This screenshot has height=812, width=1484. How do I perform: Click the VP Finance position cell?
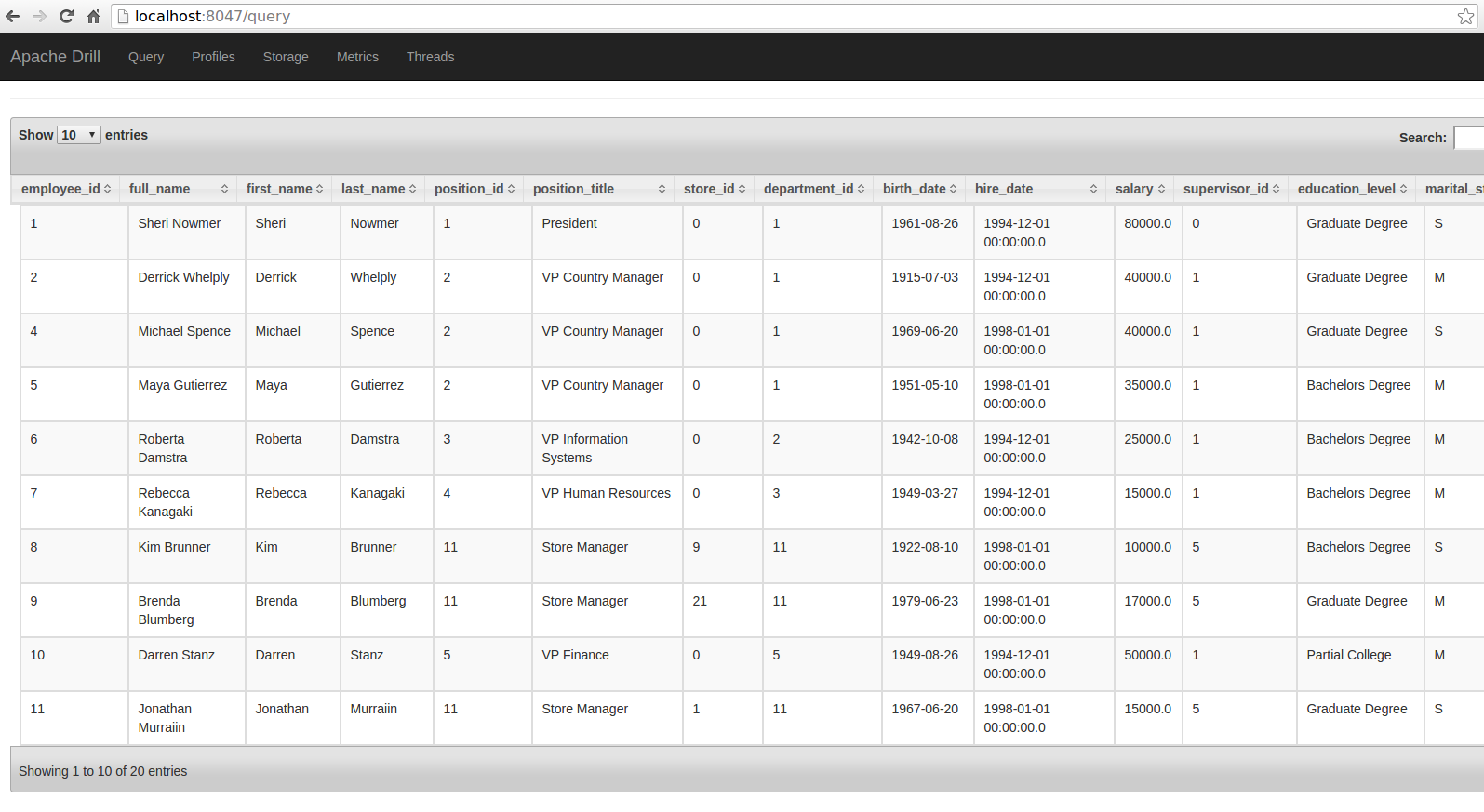point(608,664)
